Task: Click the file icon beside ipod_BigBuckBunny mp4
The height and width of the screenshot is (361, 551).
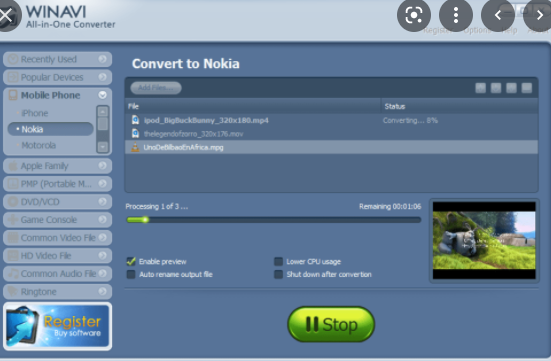Action: coord(135,120)
